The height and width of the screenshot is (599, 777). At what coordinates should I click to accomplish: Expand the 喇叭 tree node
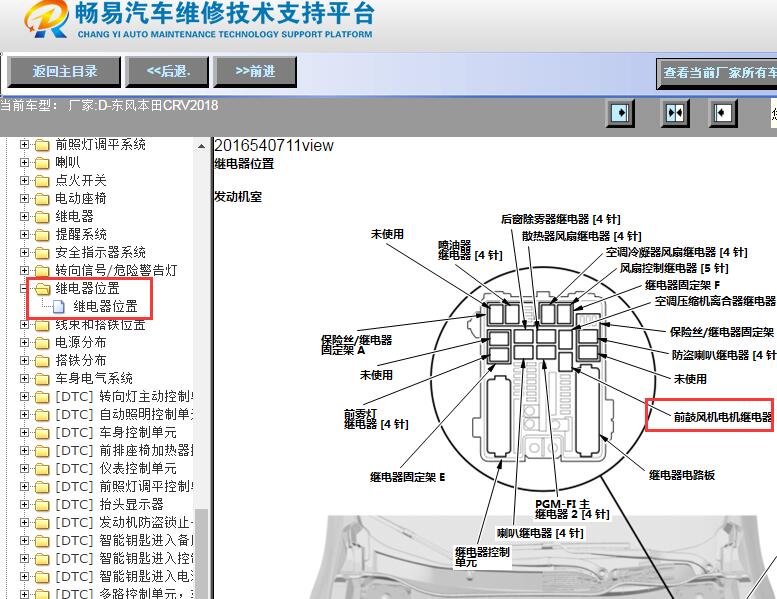pyautogui.click(x=24, y=163)
